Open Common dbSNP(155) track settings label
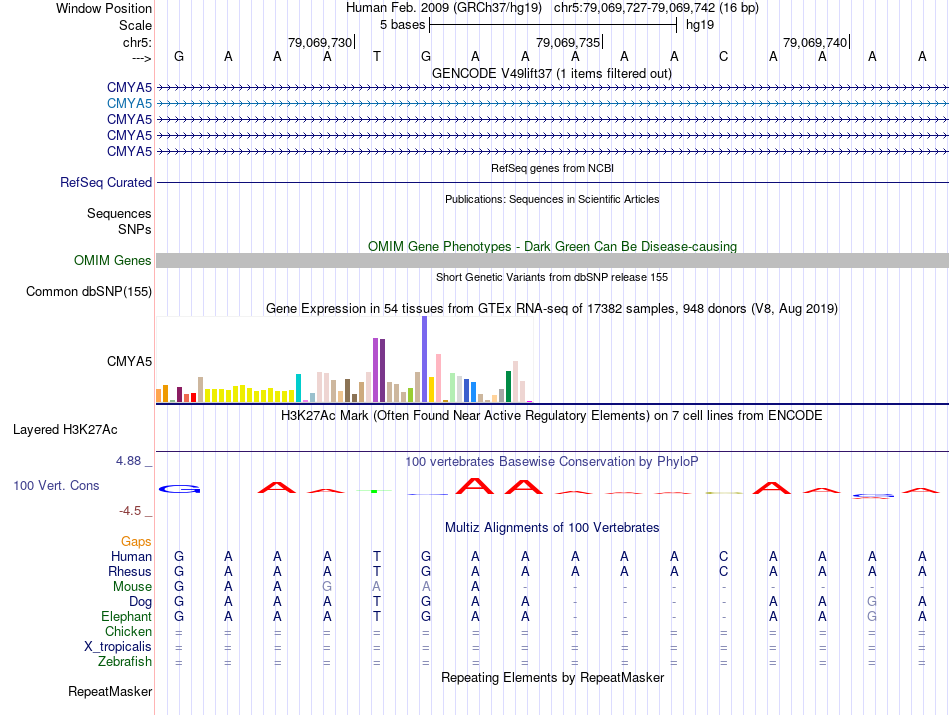The height and width of the screenshot is (715, 950). tap(89, 291)
